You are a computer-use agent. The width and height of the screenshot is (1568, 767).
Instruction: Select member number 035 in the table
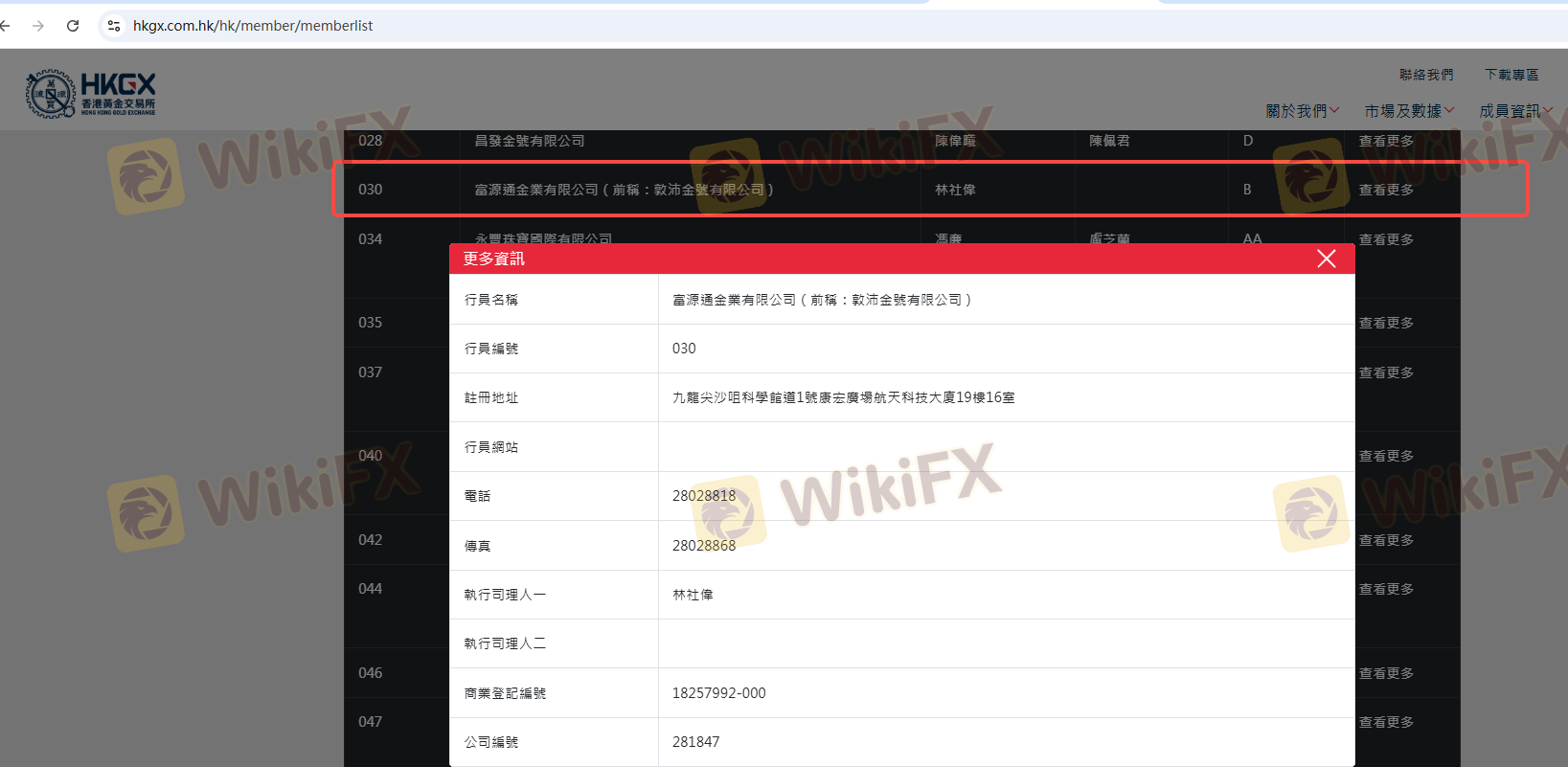click(370, 323)
